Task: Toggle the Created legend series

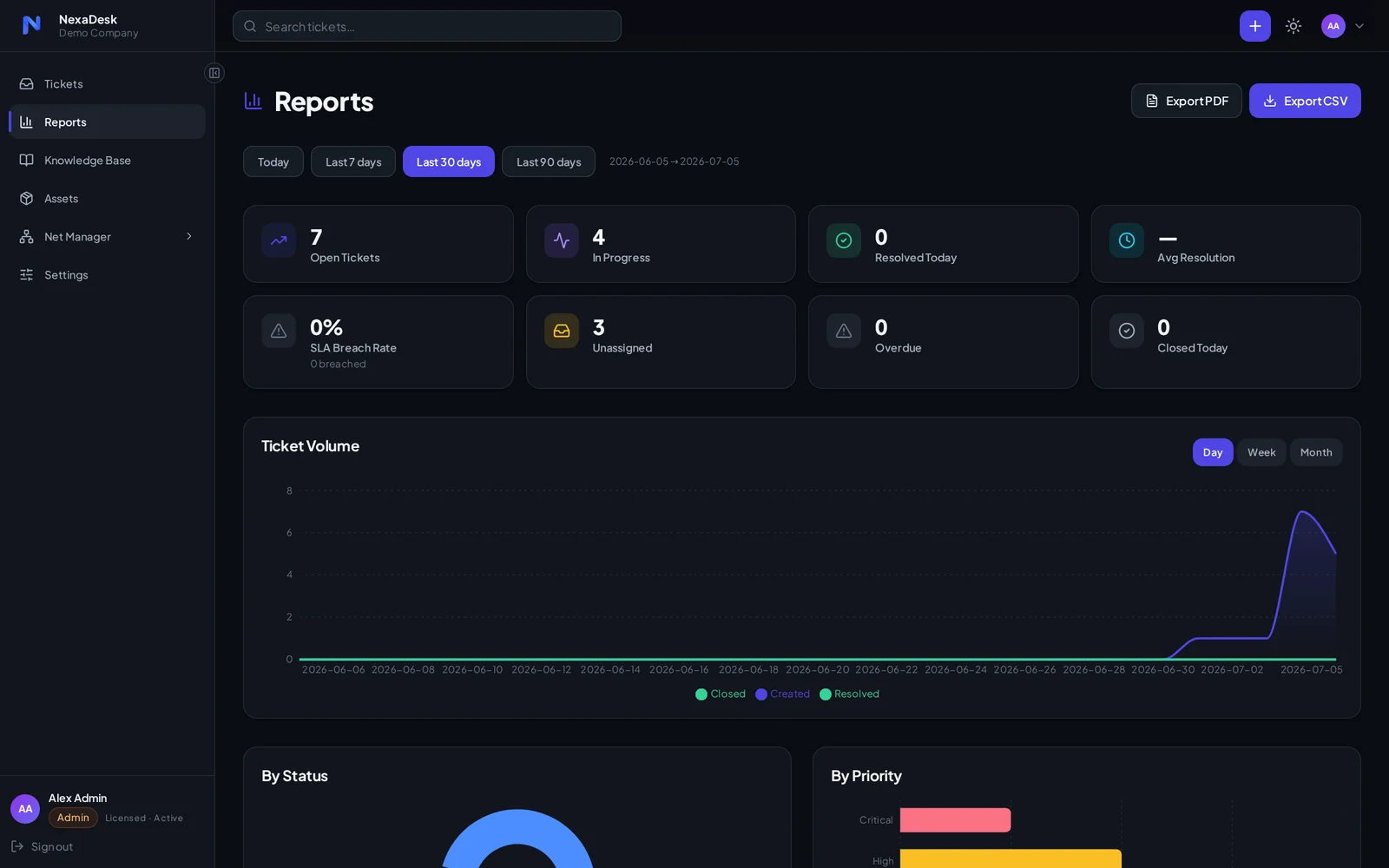Action: pos(782,694)
